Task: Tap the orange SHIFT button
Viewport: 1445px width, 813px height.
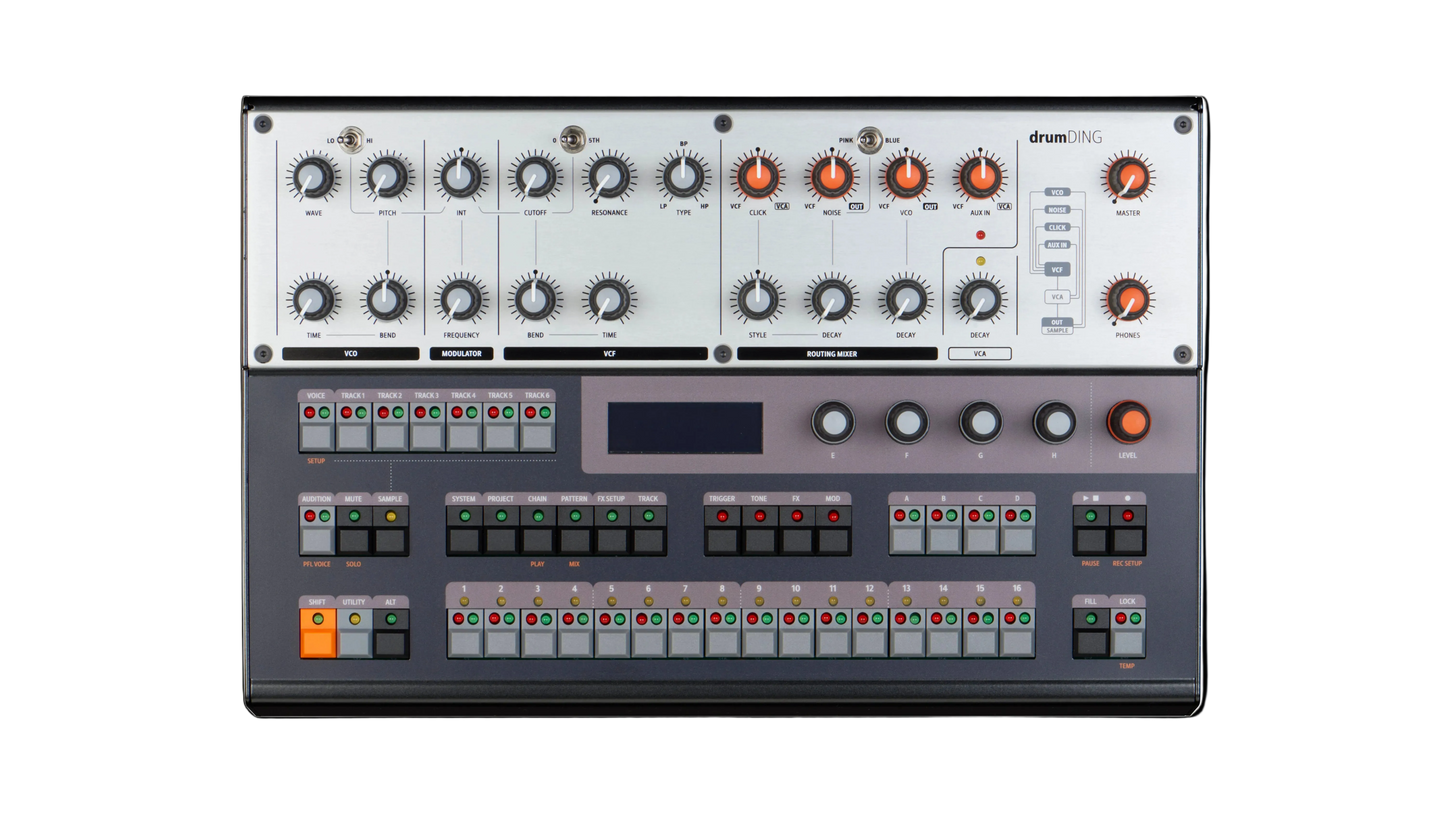Action: 318,642
